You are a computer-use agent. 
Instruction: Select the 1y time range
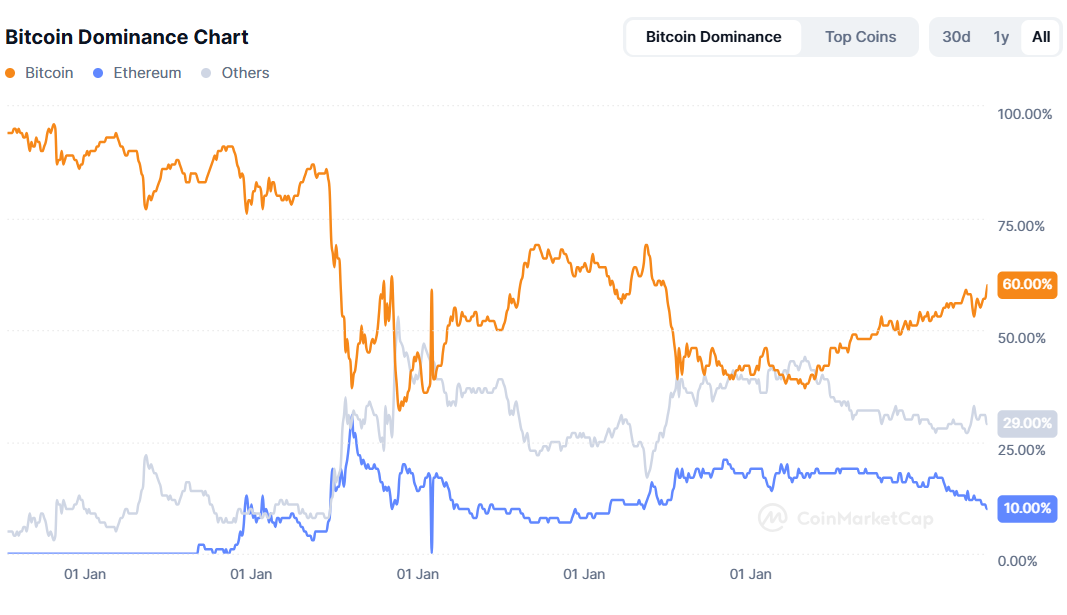tap(1001, 37)
